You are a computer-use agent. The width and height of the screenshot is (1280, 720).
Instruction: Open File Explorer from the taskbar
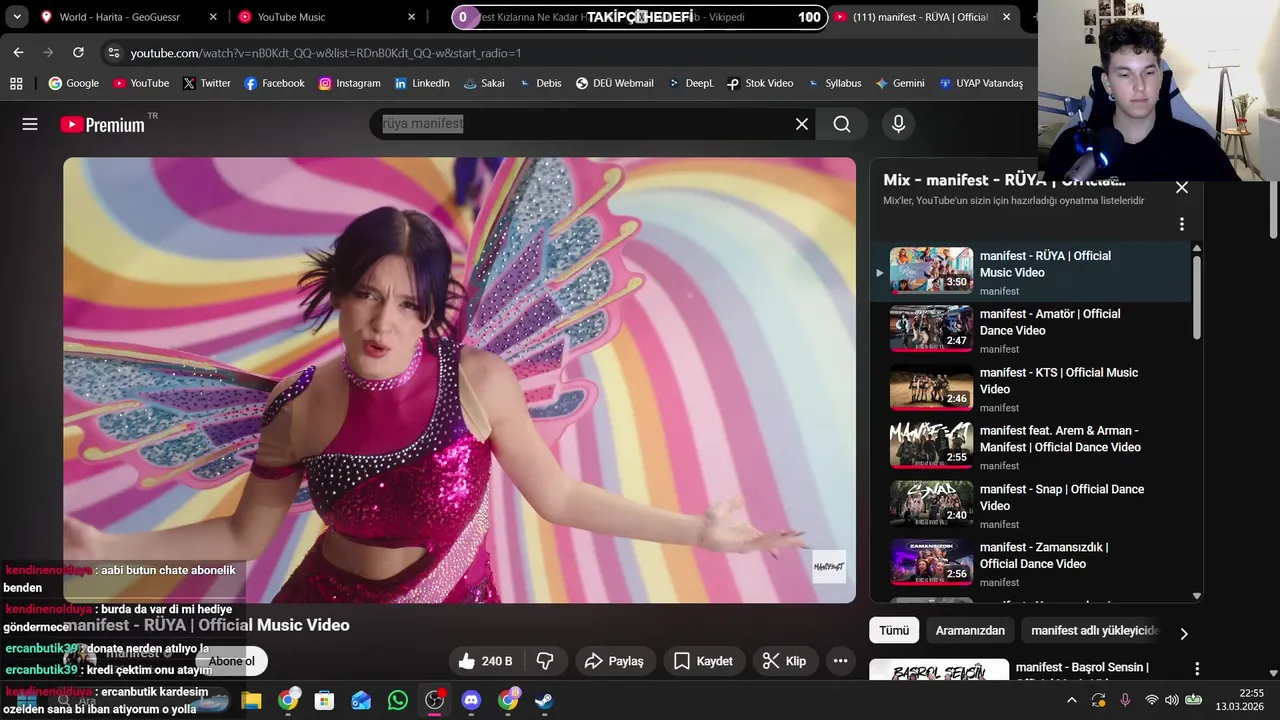[251, 700]
